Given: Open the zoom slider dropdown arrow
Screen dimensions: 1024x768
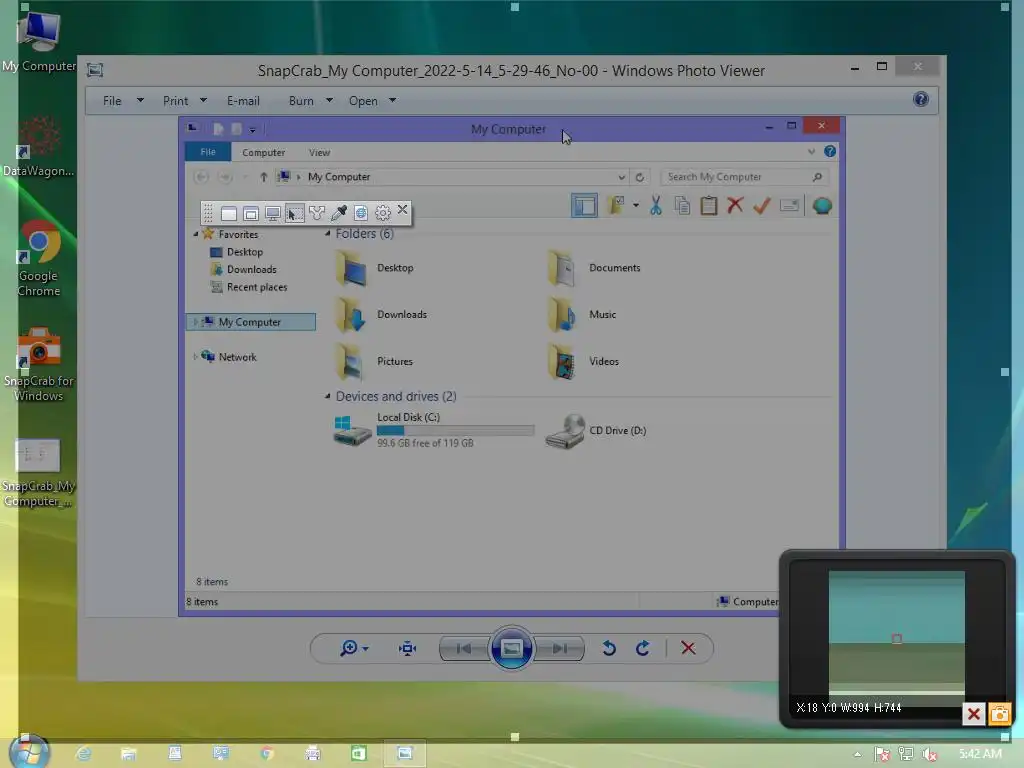Looking at the screenshot, I should click(x=365, y=648).
